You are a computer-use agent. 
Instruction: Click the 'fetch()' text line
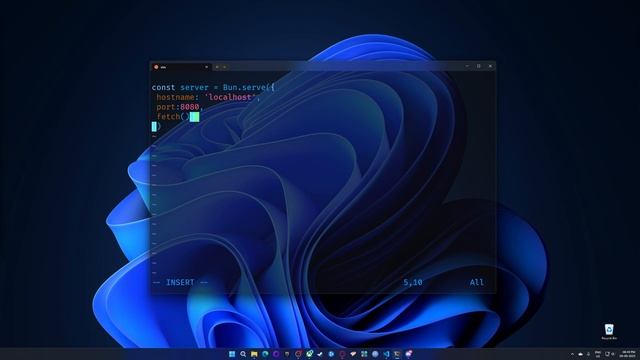click(173, 117)
